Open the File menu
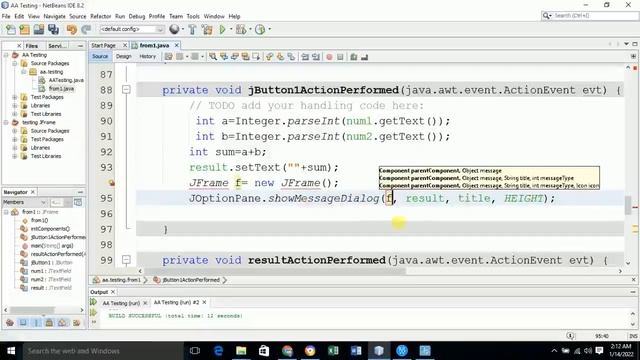Viewport: 640px width, 360px height. (x=6, y=16)
